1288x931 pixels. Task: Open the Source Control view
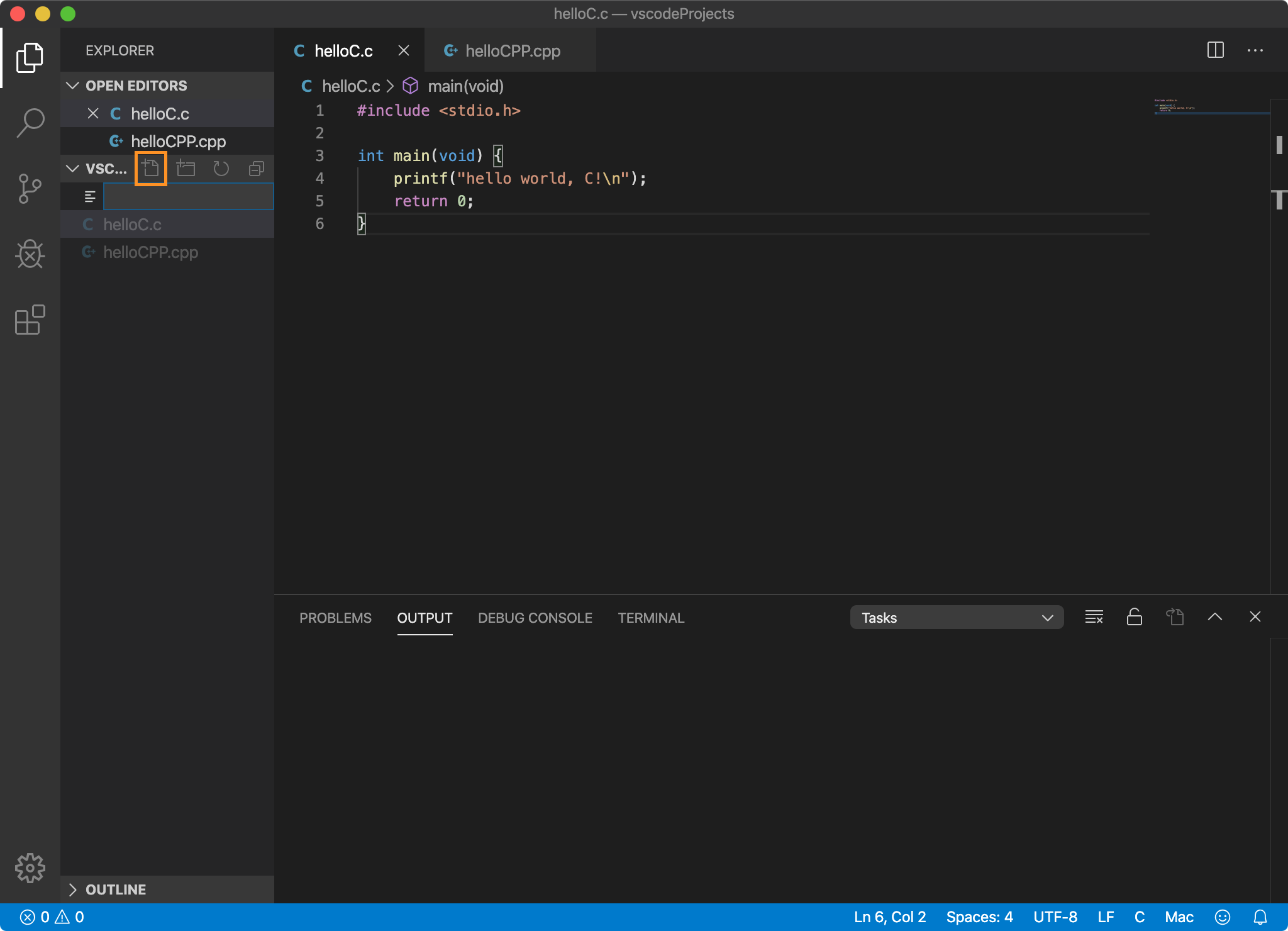[x=30, y=189]
